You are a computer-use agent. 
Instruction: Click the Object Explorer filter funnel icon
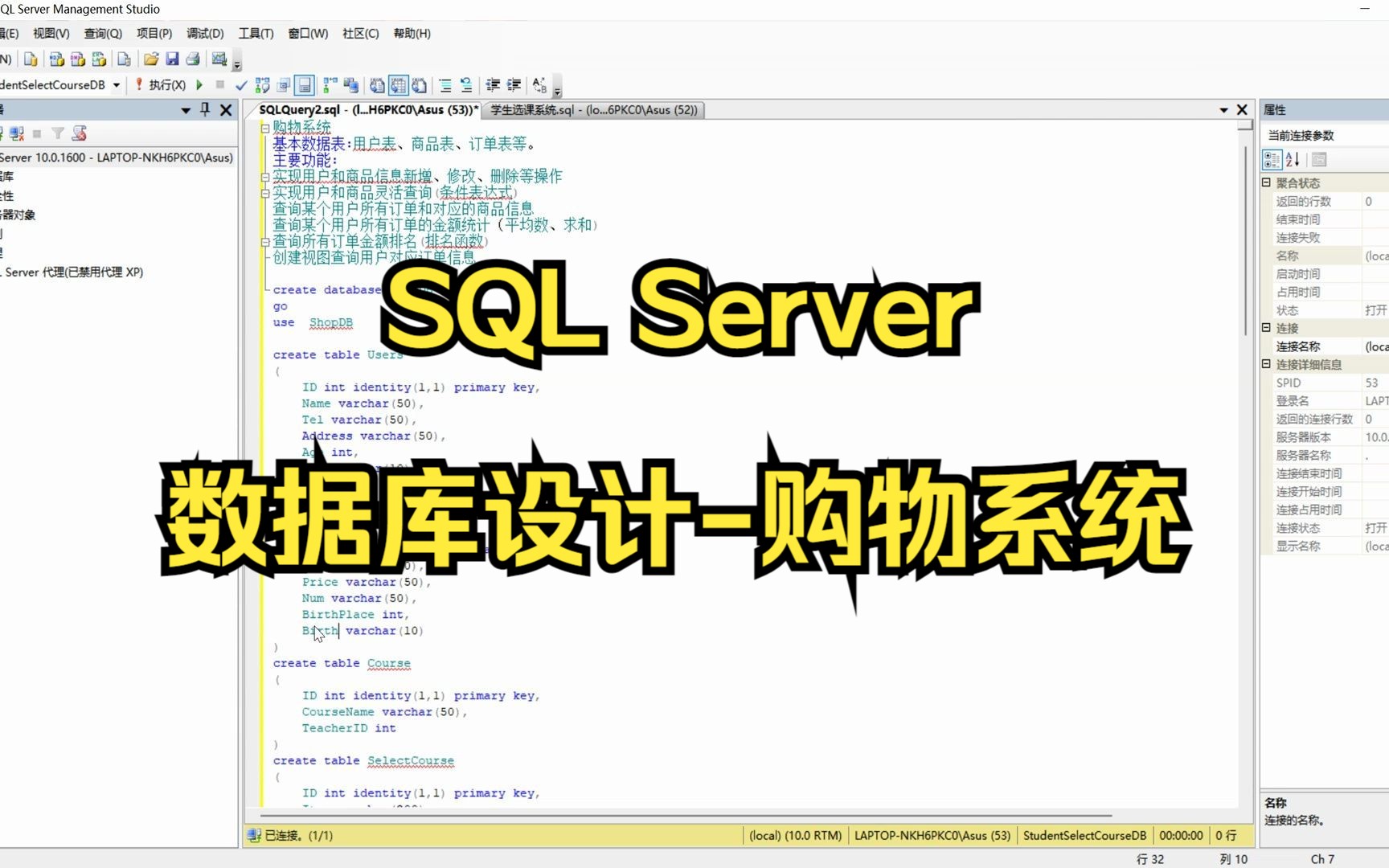click(58, 133)
